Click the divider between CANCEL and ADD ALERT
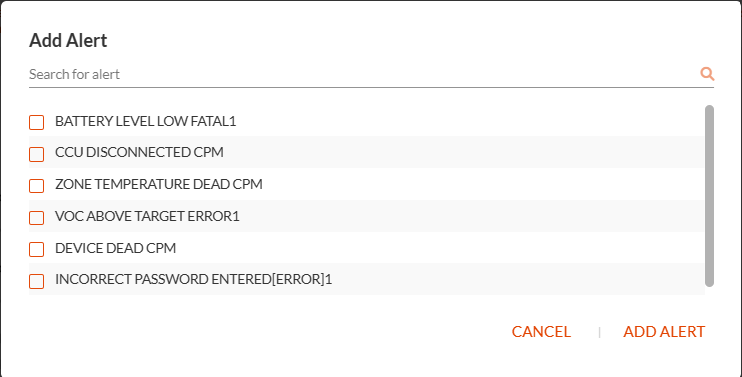Image resolution: width=742 pixels, height=377 pixels. (600, 332)
